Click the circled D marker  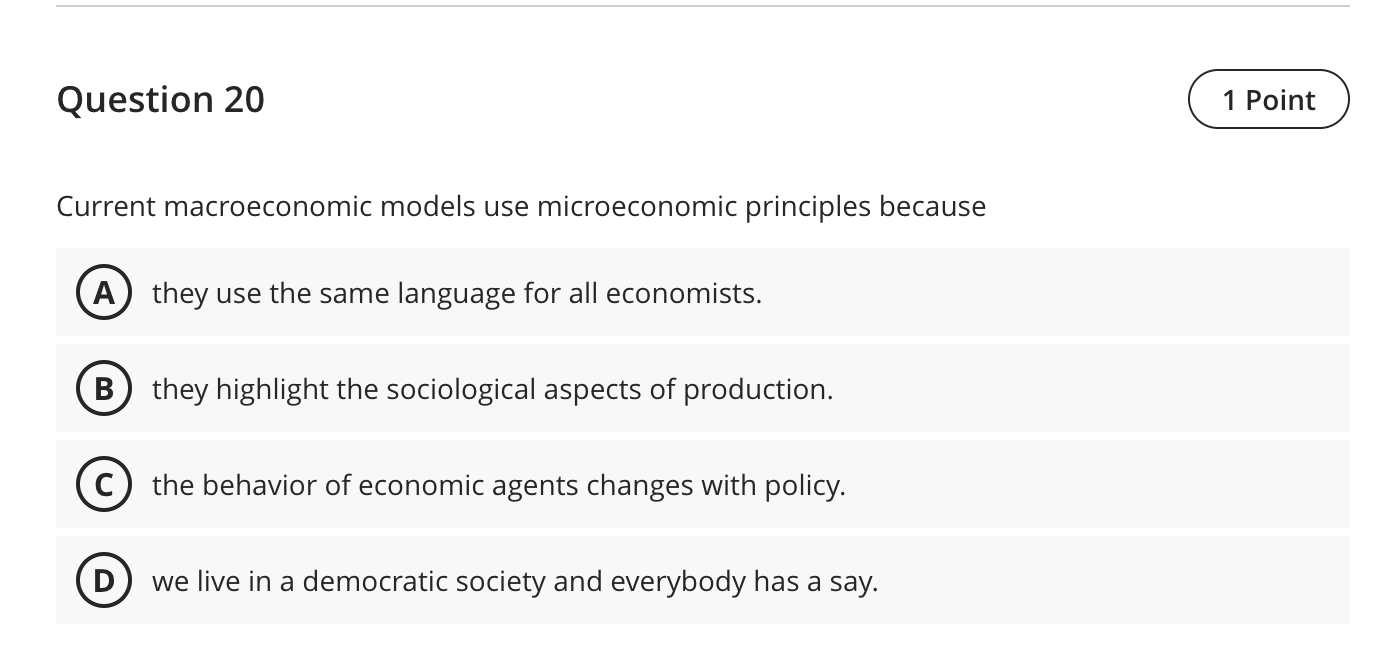[104, 580]
